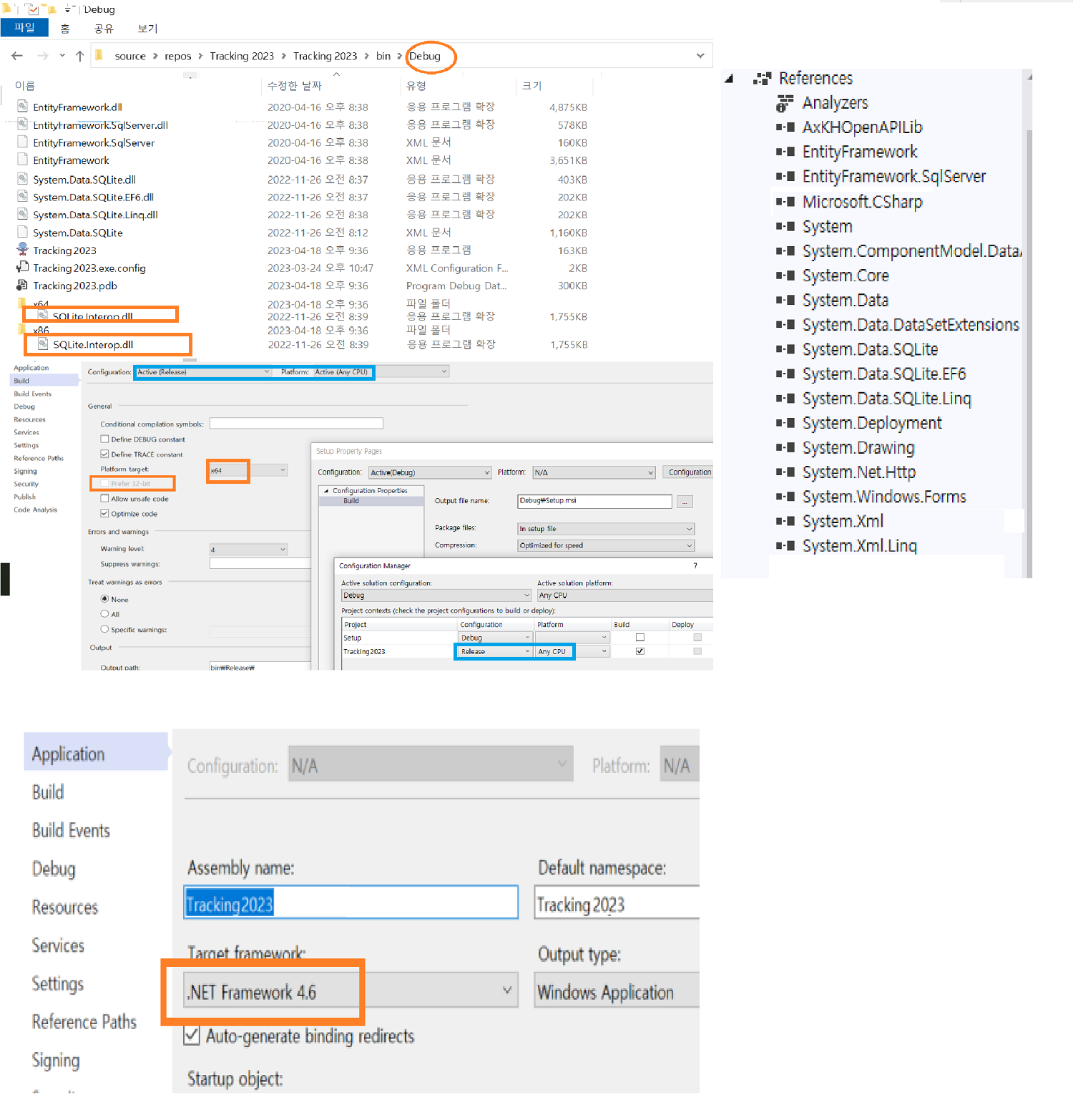Switch to the Build Events tab

click(x=71, y=830)
